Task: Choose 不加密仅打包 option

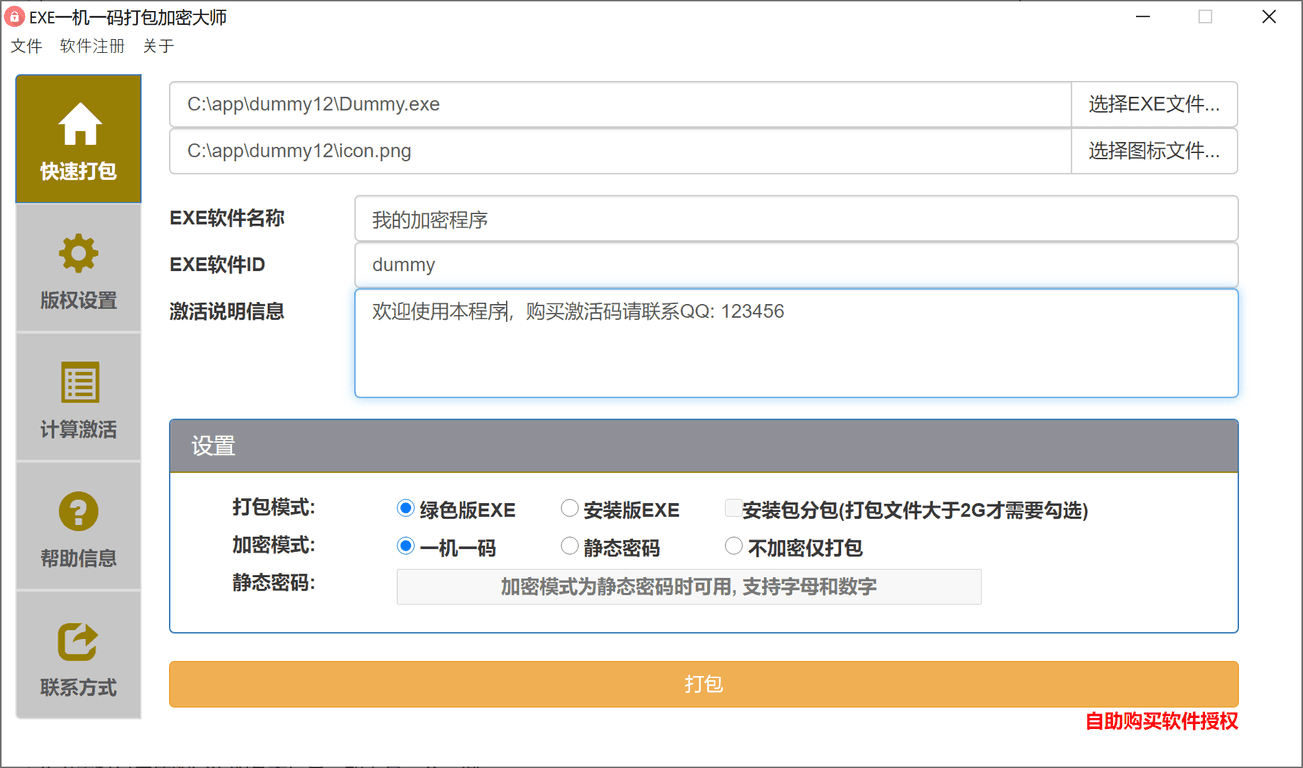Action: (733, 546)
